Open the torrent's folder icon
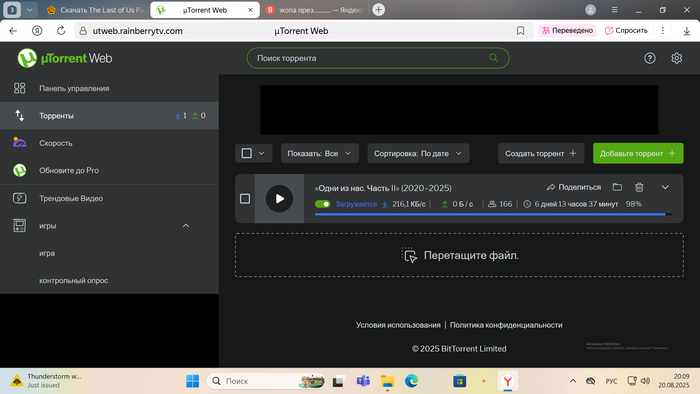 pos(617,187)
